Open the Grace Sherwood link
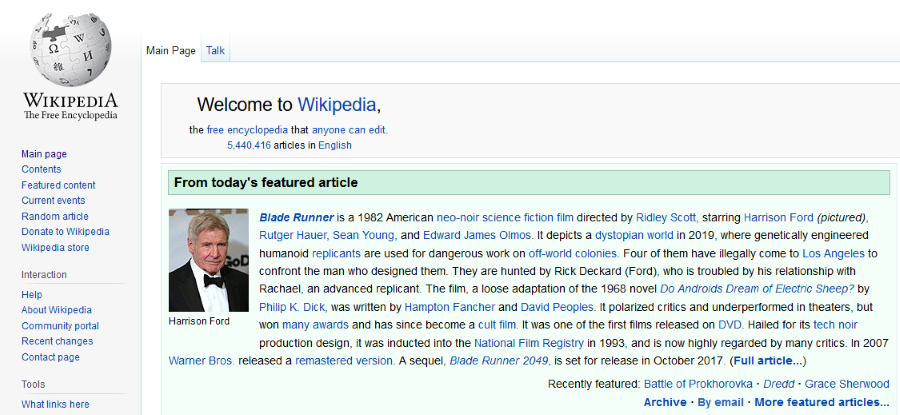 [847, 384]
